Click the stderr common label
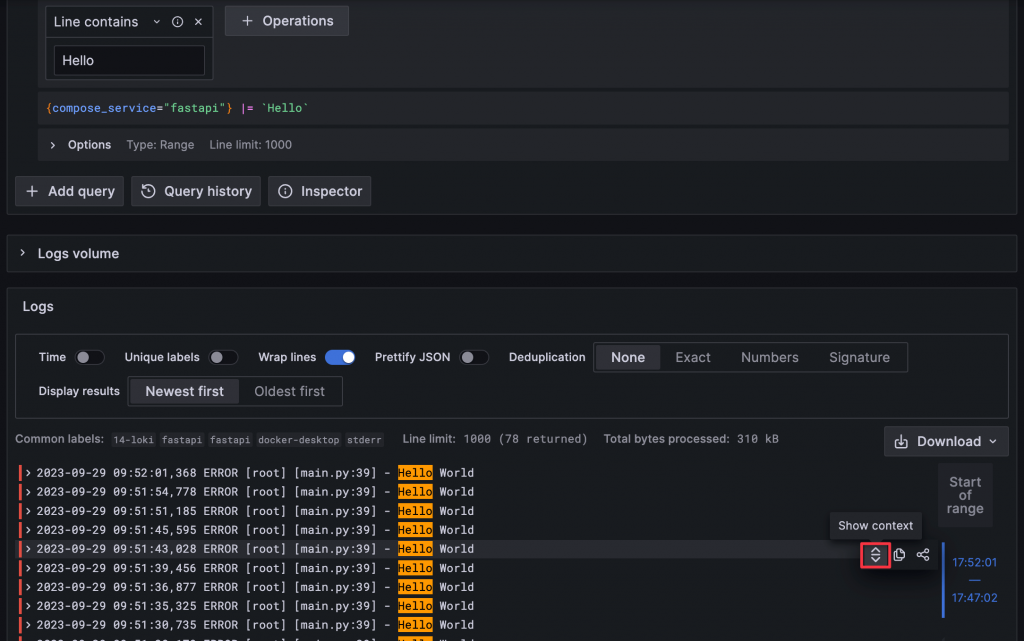Image resolution: width=1024 pixels, height=641 pixels. 364,440
